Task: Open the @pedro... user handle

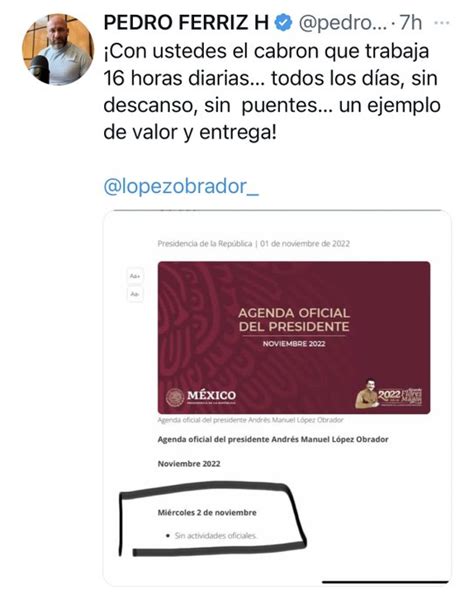Action: (343, 23)
